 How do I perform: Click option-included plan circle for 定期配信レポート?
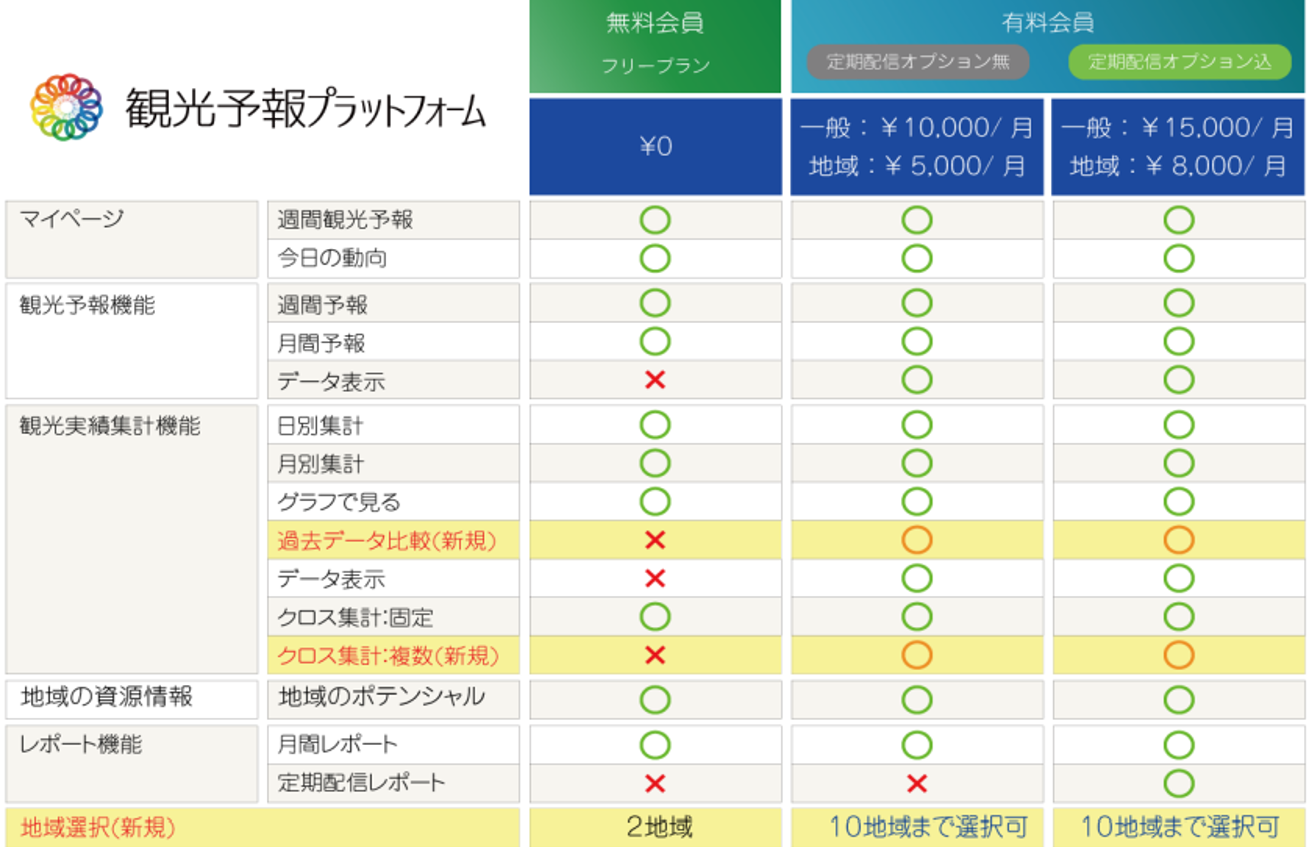click(1179, 783)
